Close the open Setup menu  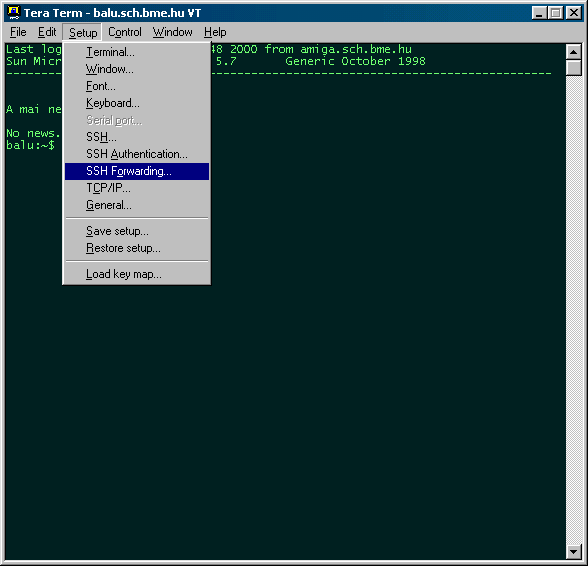pyautogui.click(x=82, y=33)
